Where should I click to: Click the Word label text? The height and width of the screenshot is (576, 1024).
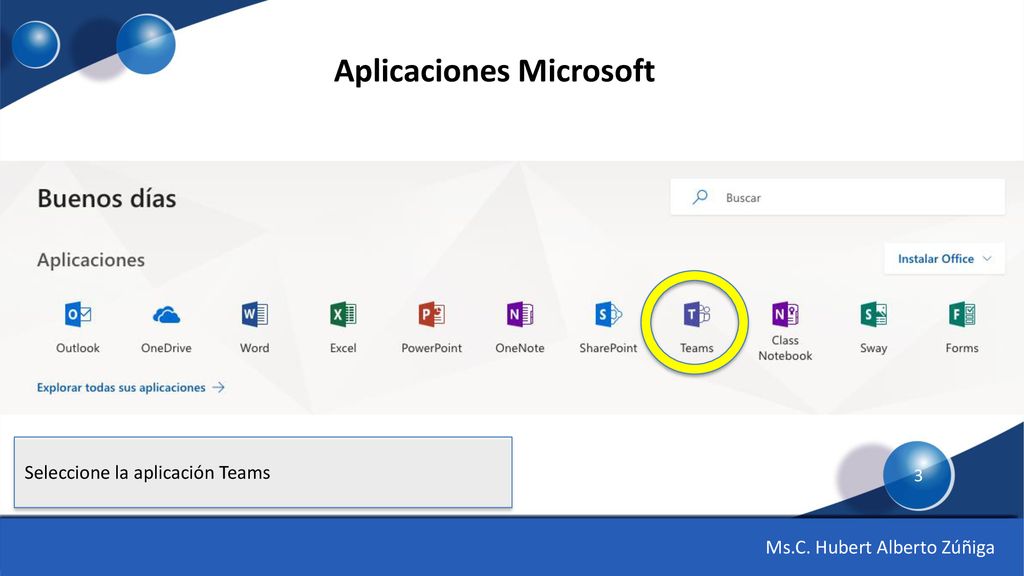255,348
